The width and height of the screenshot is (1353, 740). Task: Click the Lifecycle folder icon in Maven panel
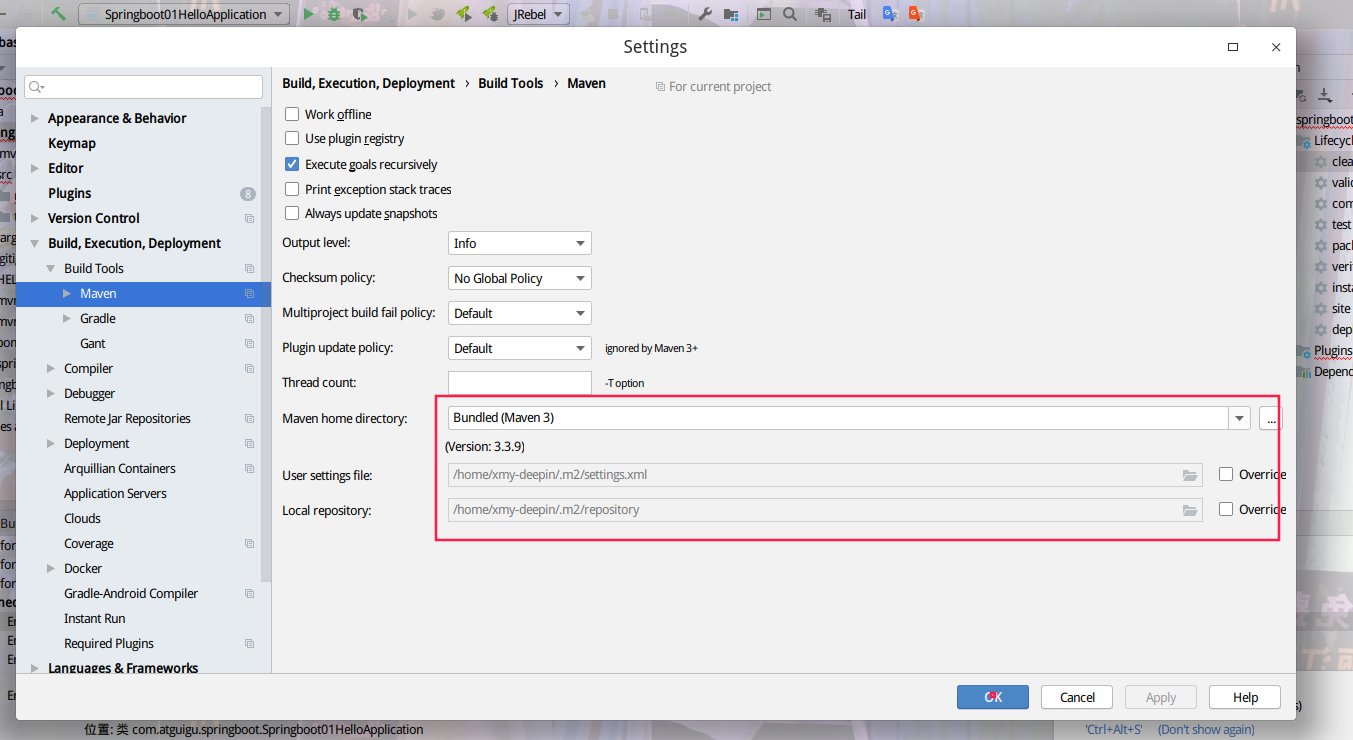pyautogui.click(x=1305, y=141)
